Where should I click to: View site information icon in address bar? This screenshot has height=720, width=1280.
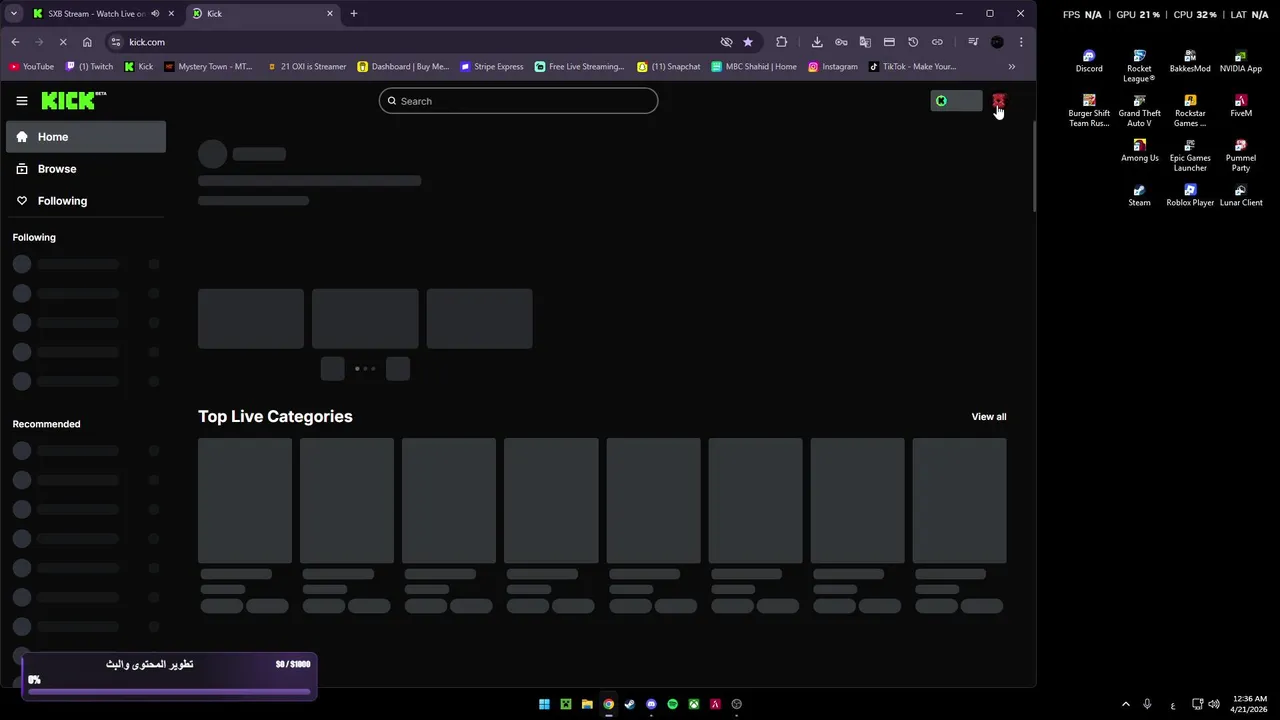pyautogui.click(x=116, y=42)
